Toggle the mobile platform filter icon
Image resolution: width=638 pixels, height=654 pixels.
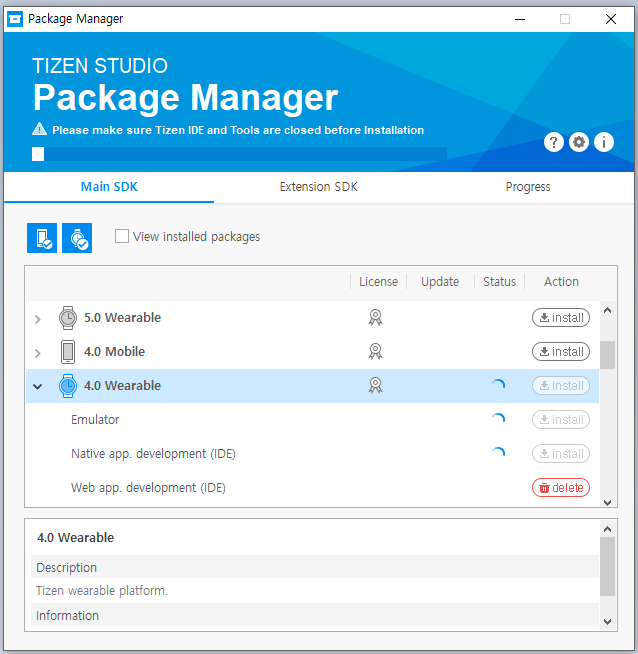click(x=42, y=238)
